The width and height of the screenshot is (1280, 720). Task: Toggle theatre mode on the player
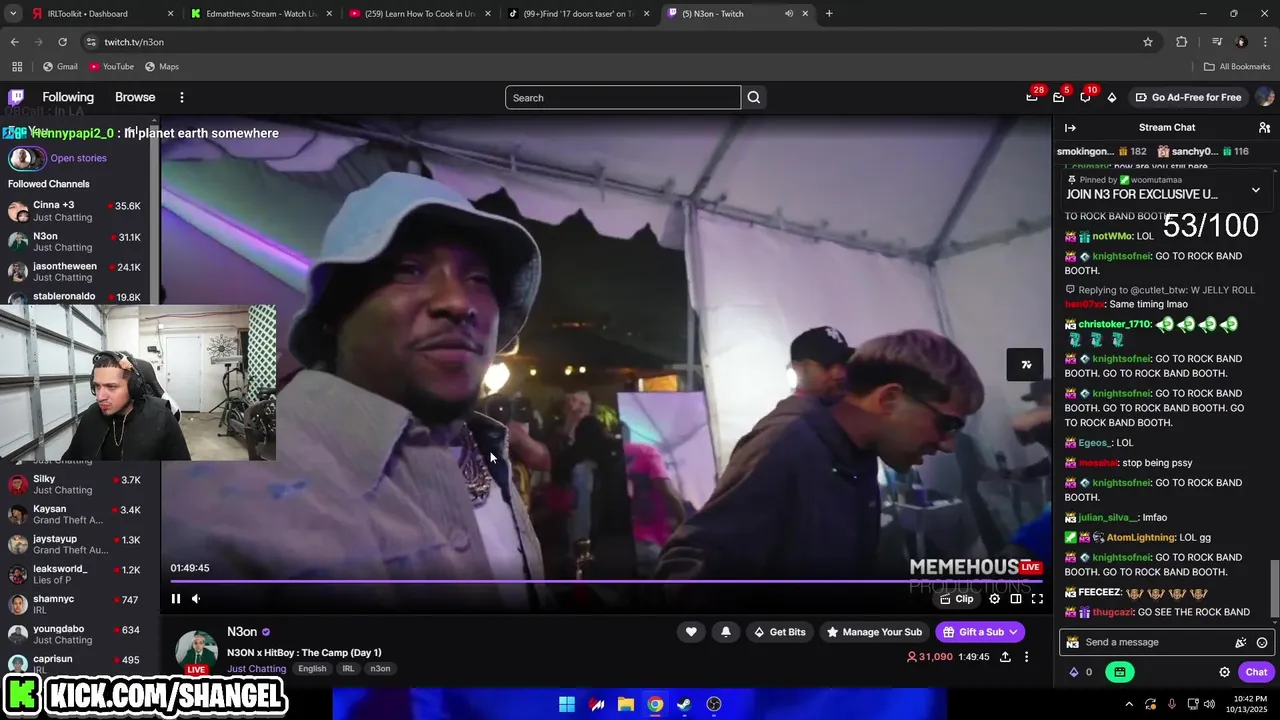(1016, 599)
